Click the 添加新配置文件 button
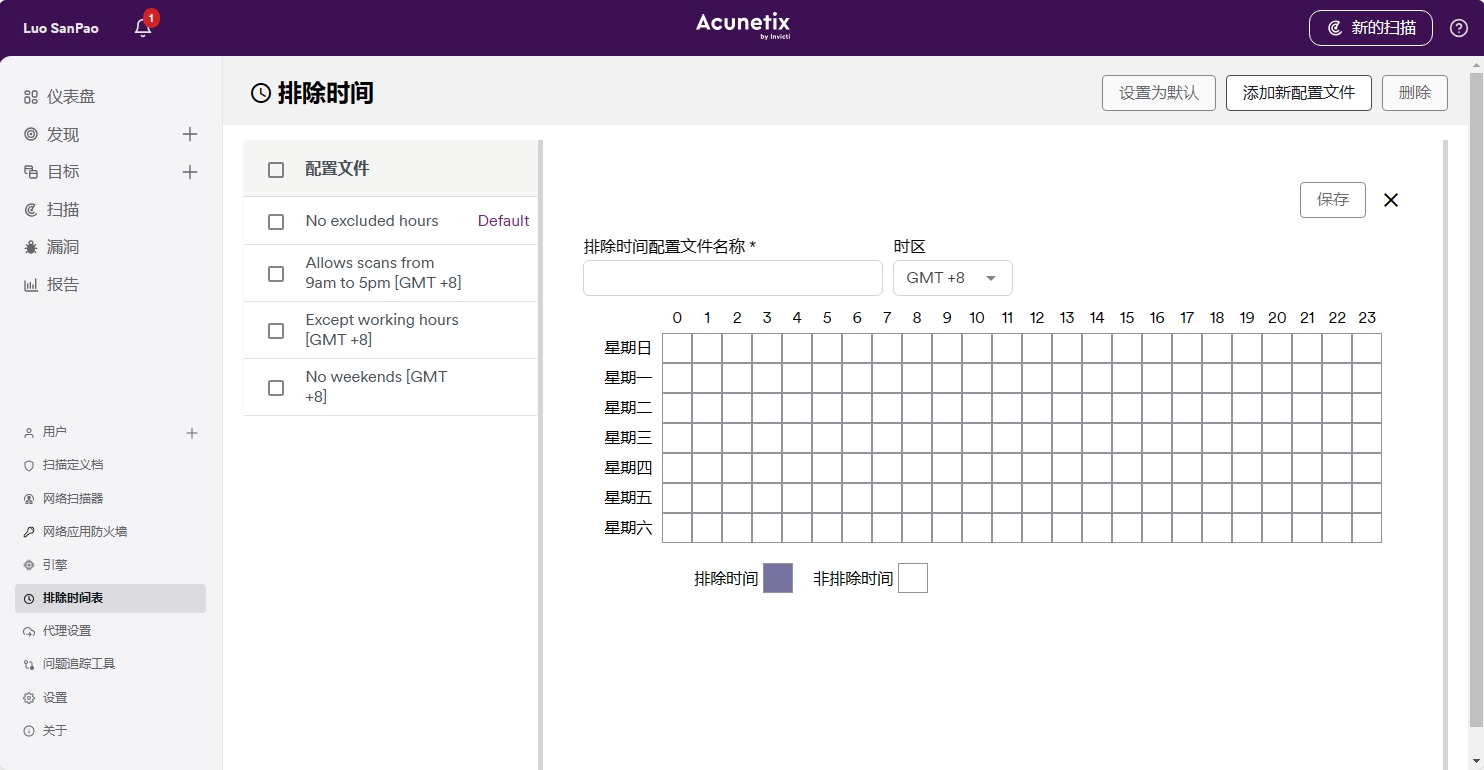This screenshot has width=1484, height=770. pyautogui.click(x=1299, y=93)
